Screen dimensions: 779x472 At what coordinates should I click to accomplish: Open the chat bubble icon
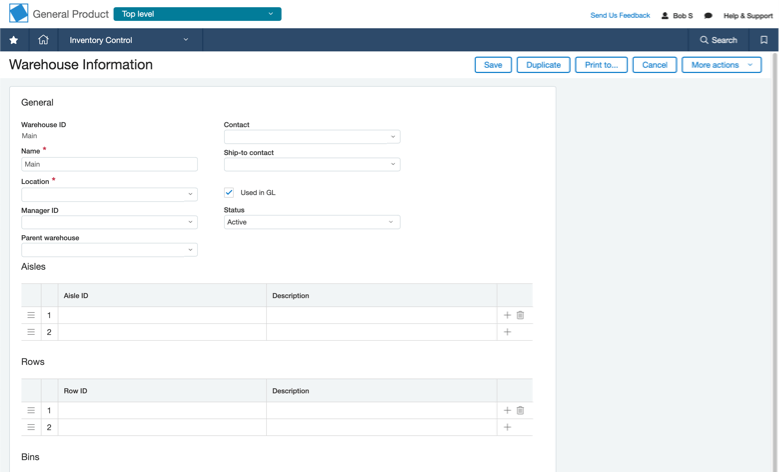pyautogui.click(x=708, y=15)
